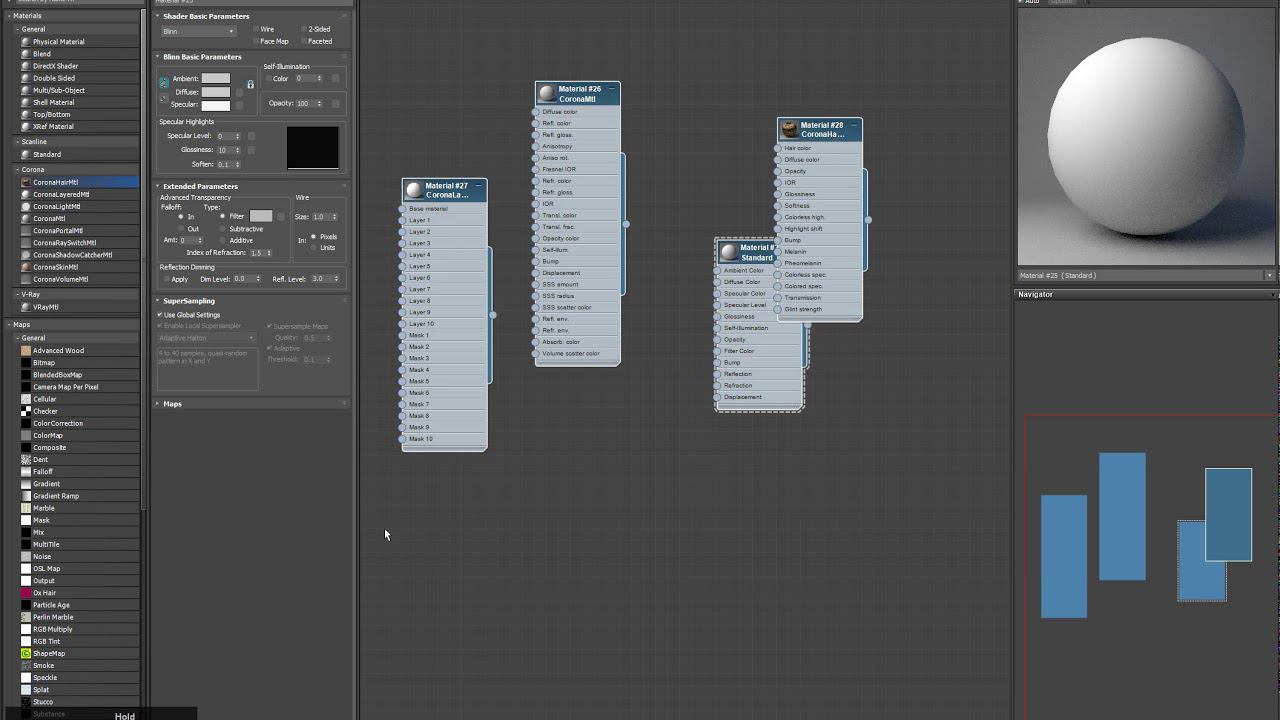
Task: Click the CoronaLightMtl white sphere icon
Action: coord(26,207)
